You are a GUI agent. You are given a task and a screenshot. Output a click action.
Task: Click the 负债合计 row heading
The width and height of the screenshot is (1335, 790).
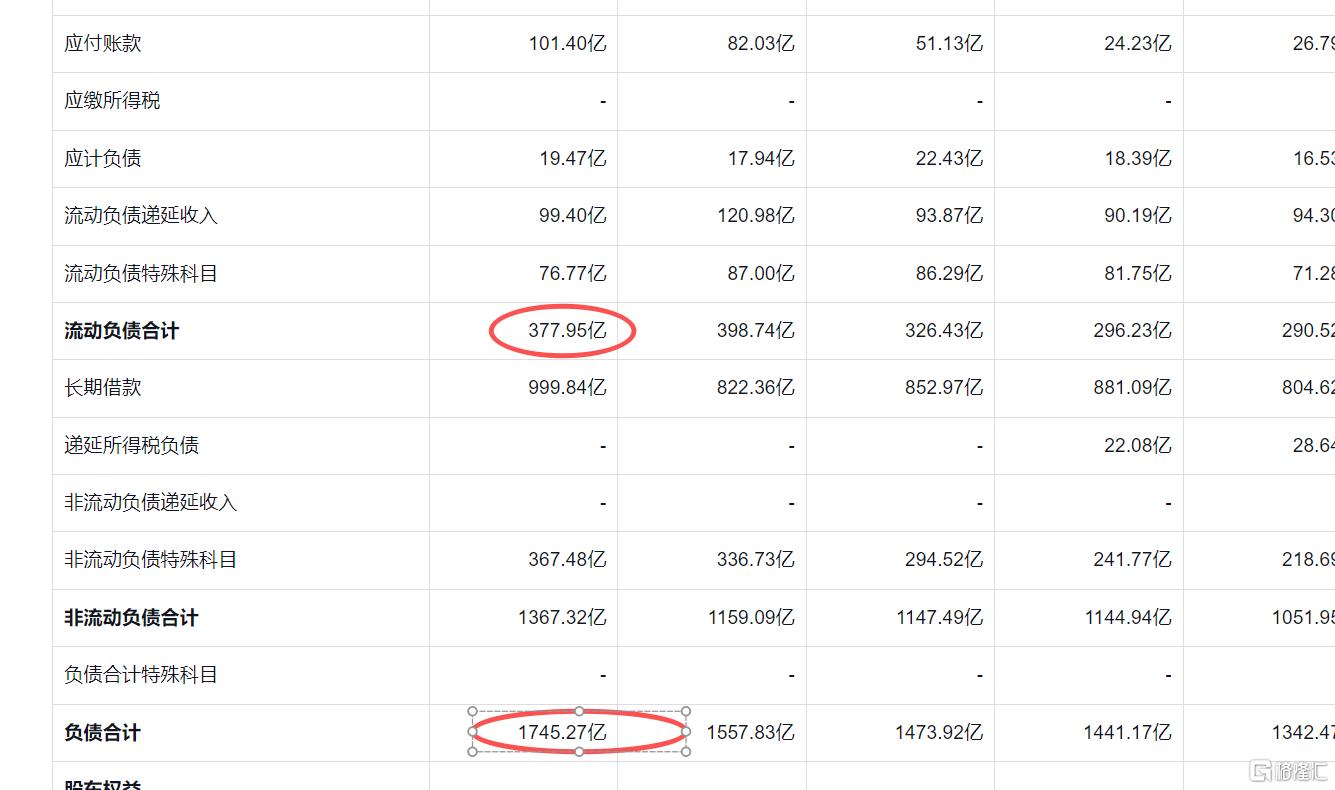(x=103, y=733)
